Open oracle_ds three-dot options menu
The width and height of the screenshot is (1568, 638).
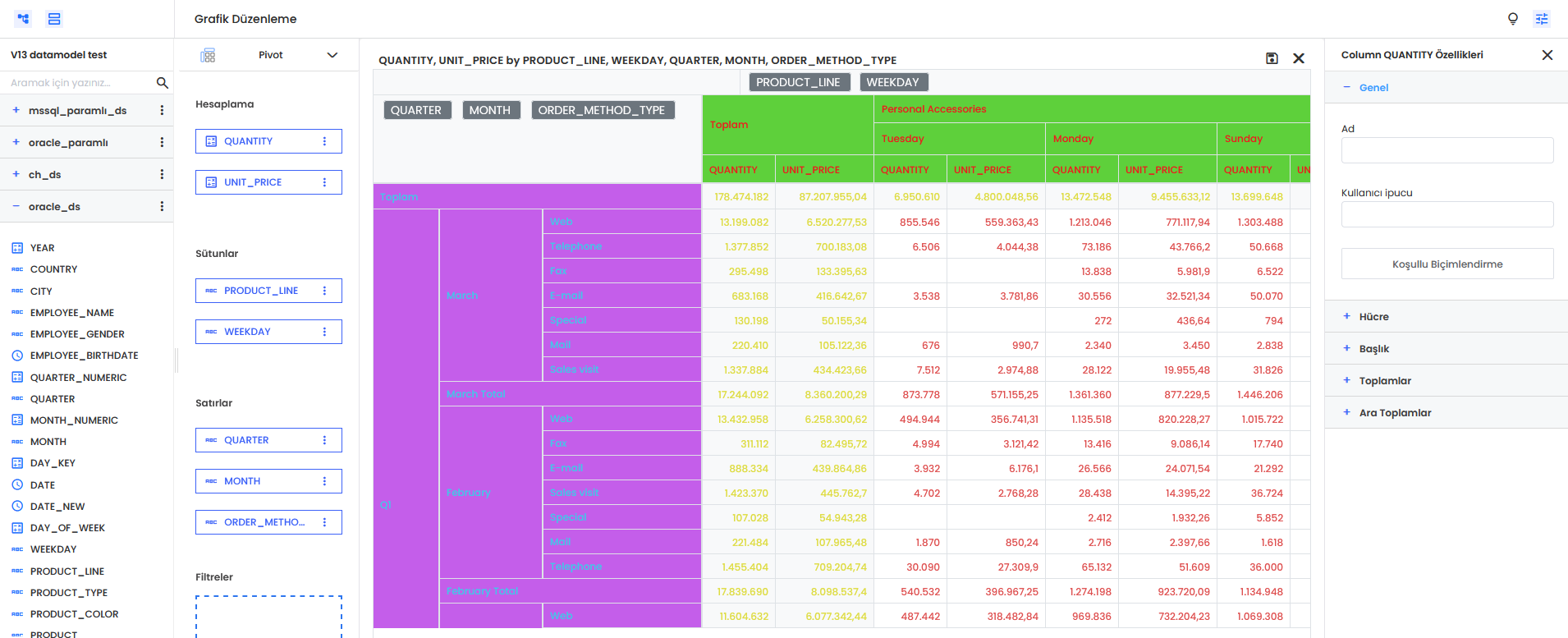[x=162, y=207]
